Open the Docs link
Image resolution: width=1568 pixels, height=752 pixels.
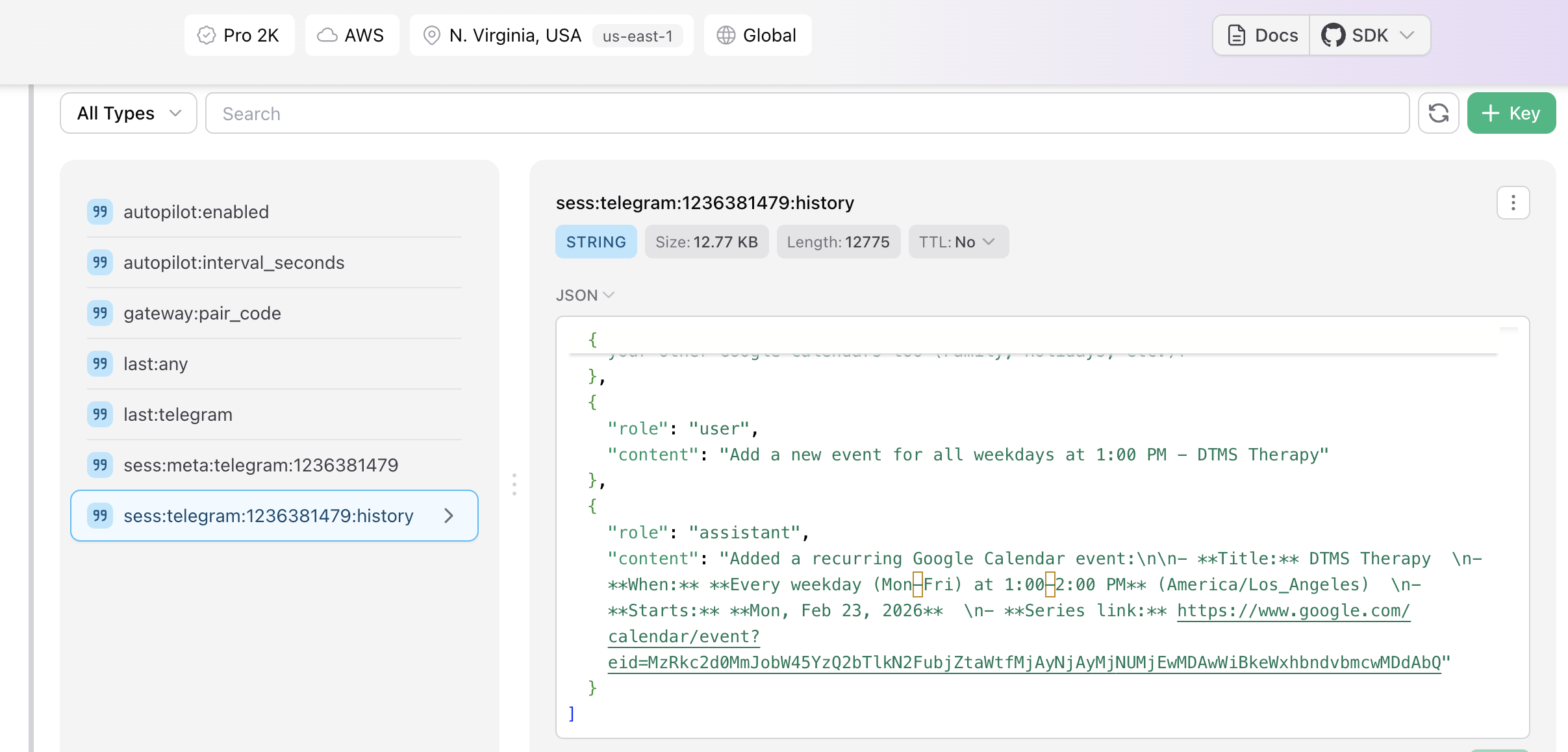click(1261, 35)
